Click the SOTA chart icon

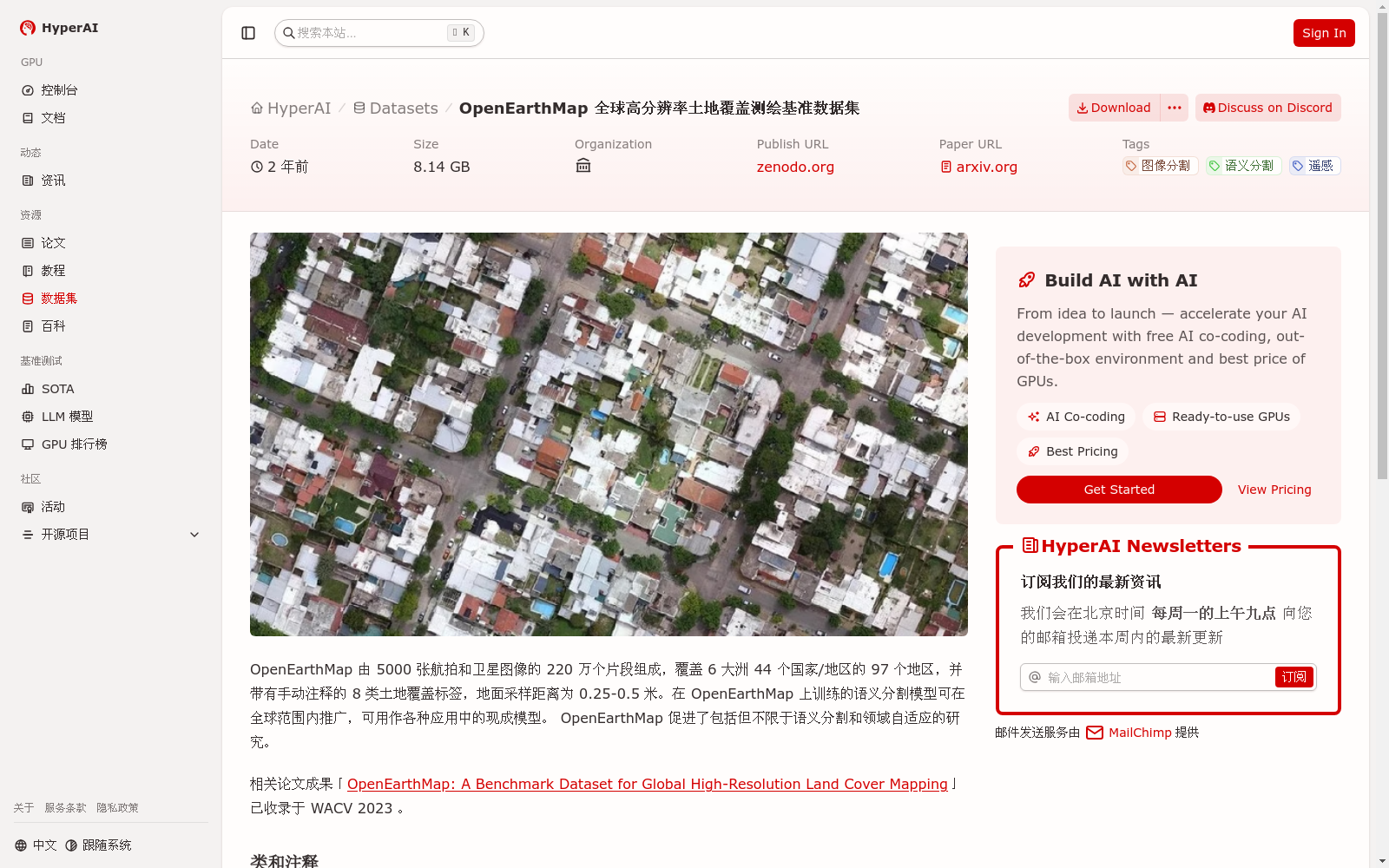point(28,389)
